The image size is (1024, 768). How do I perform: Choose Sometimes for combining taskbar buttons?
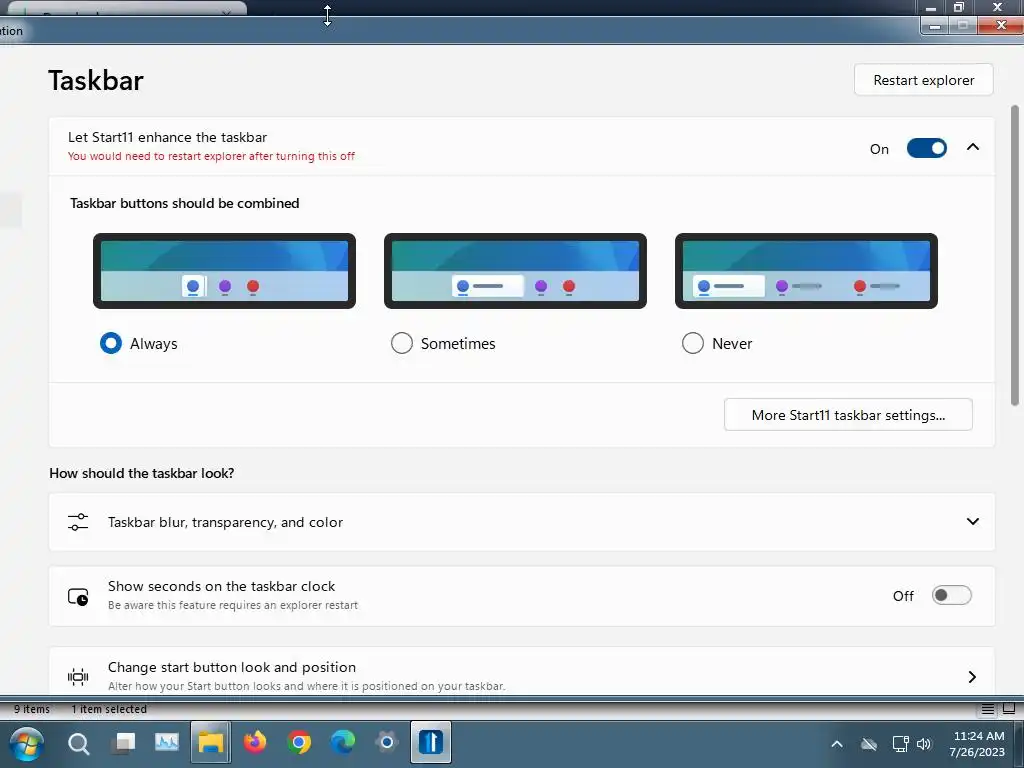click(402, 343)
